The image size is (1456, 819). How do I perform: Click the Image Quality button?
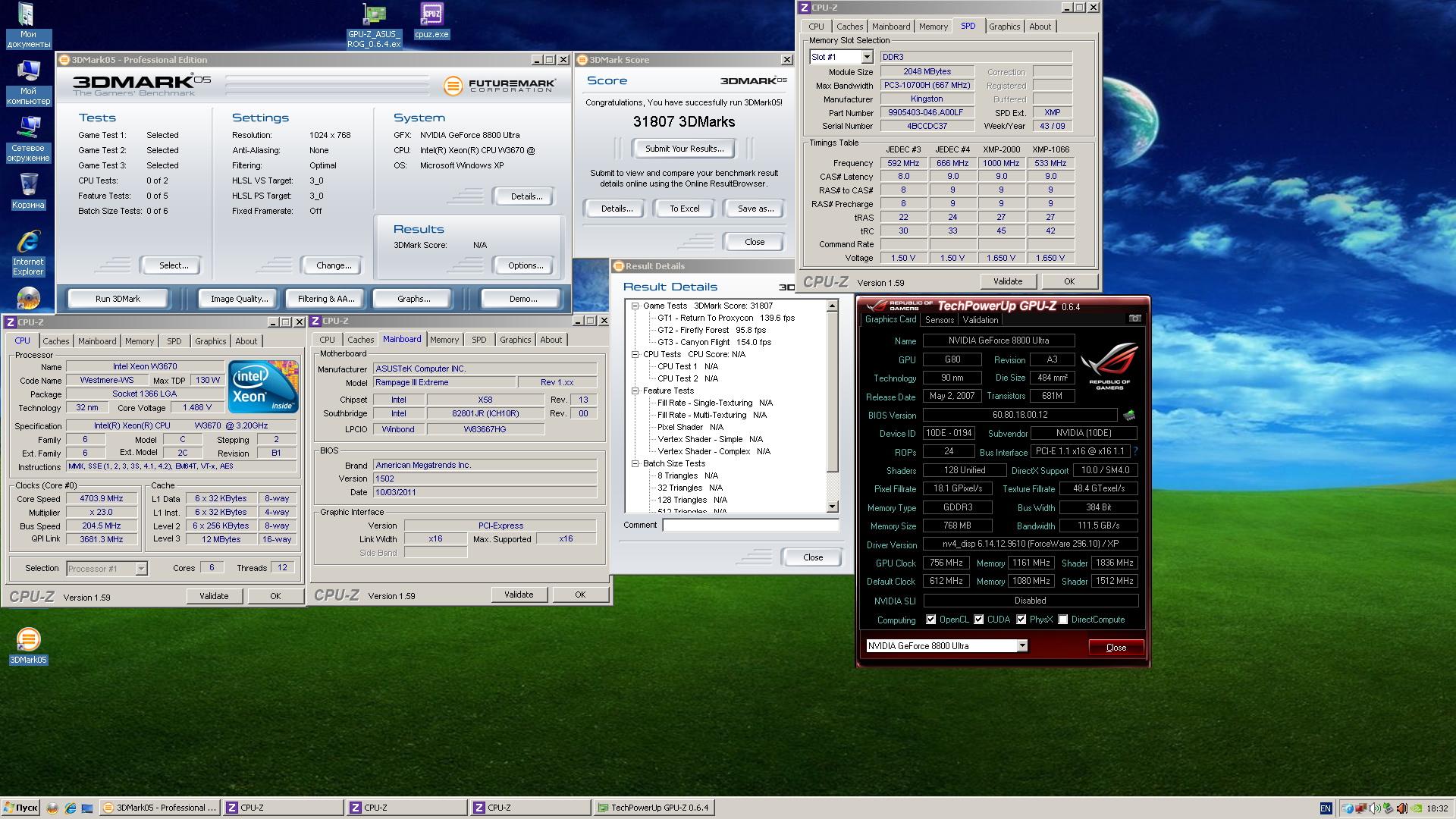click(239, 299)
